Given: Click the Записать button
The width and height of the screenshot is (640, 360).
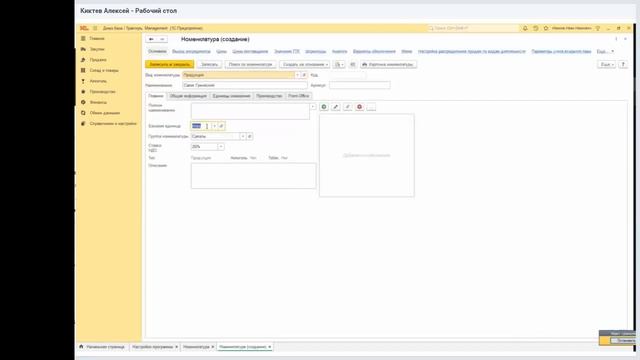Looking at the screenshot, I should coord(209,64).
